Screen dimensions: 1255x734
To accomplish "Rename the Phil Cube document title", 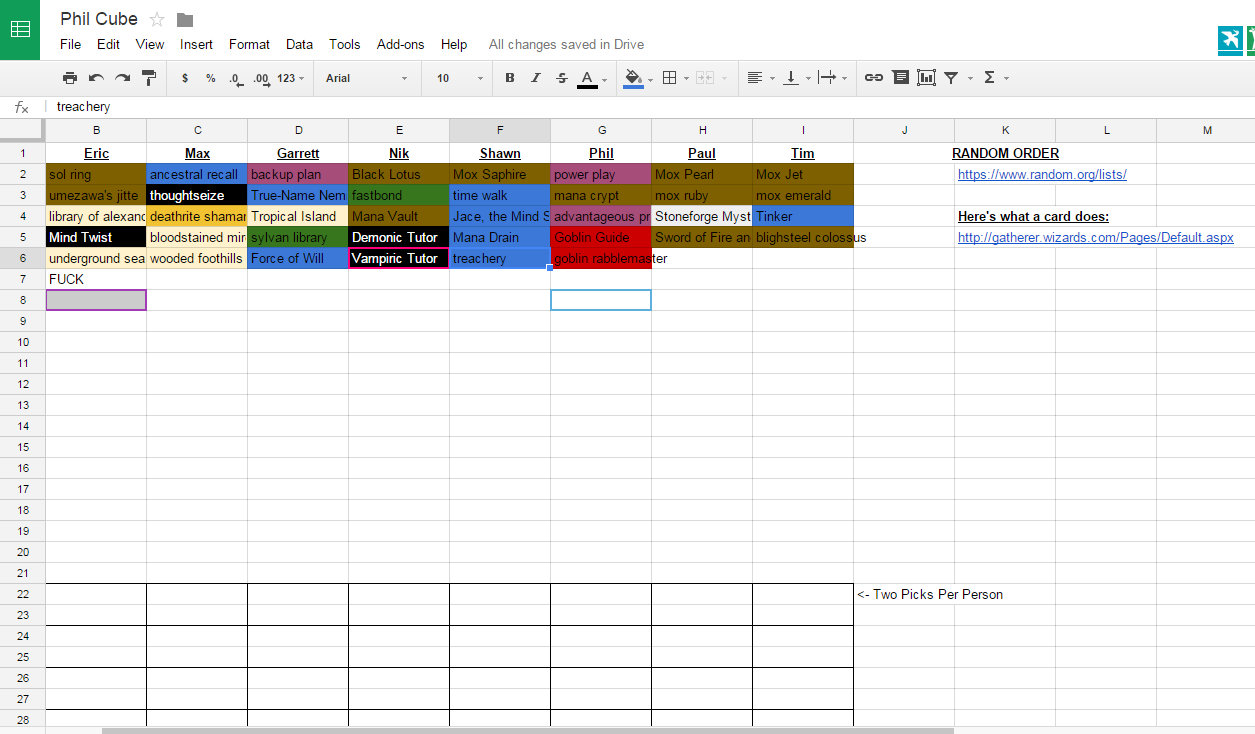I will tap(99, 19).
